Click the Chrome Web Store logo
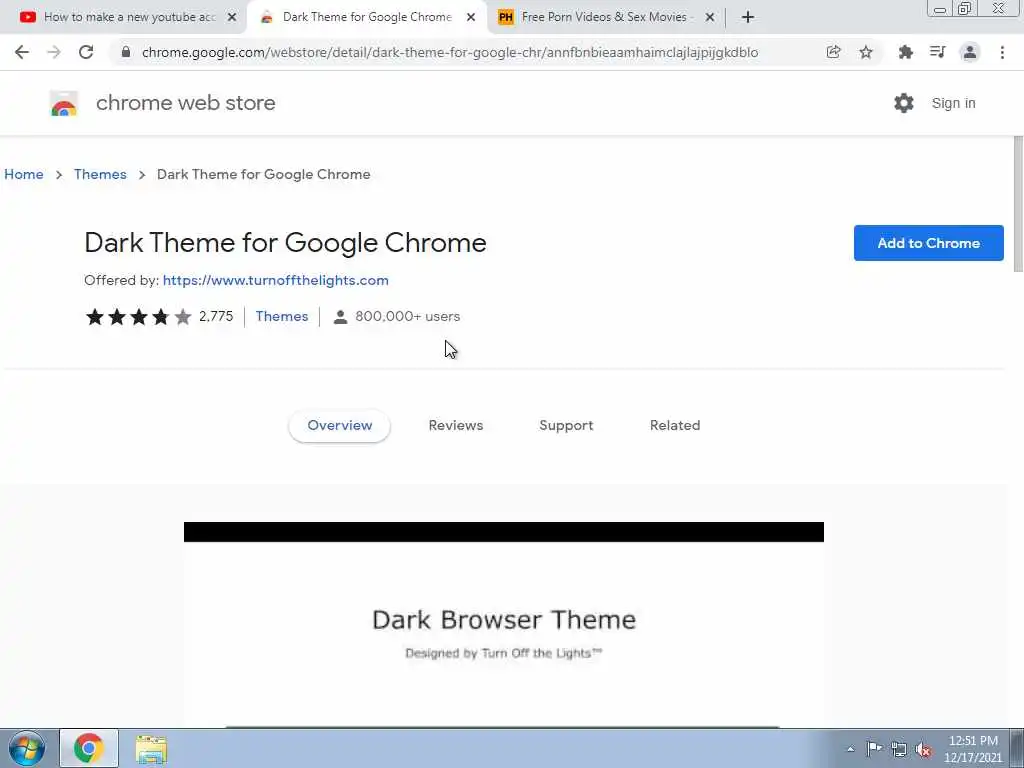 click(63, 103)
